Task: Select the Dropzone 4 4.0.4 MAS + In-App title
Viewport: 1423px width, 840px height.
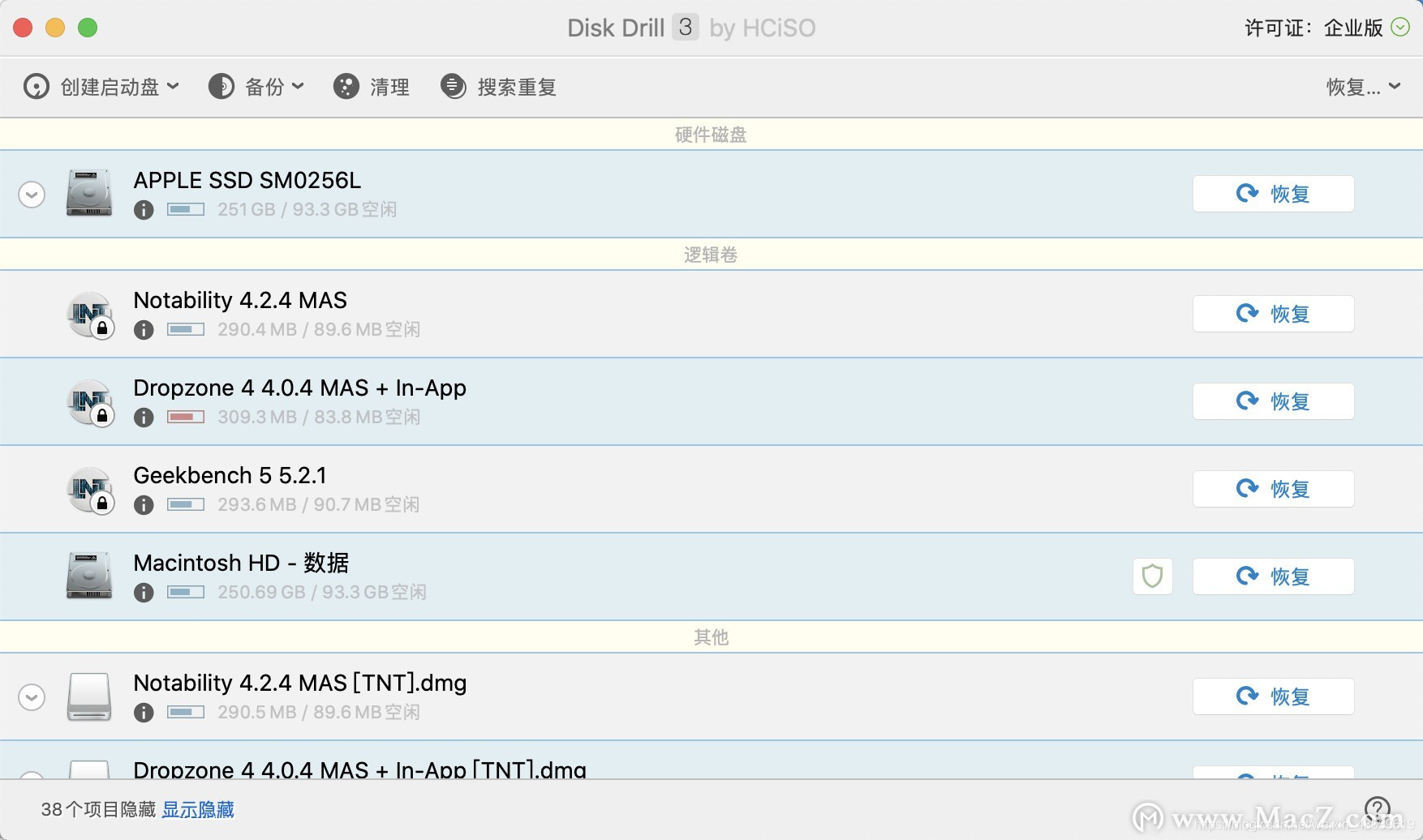Action: tap(300, 388)
